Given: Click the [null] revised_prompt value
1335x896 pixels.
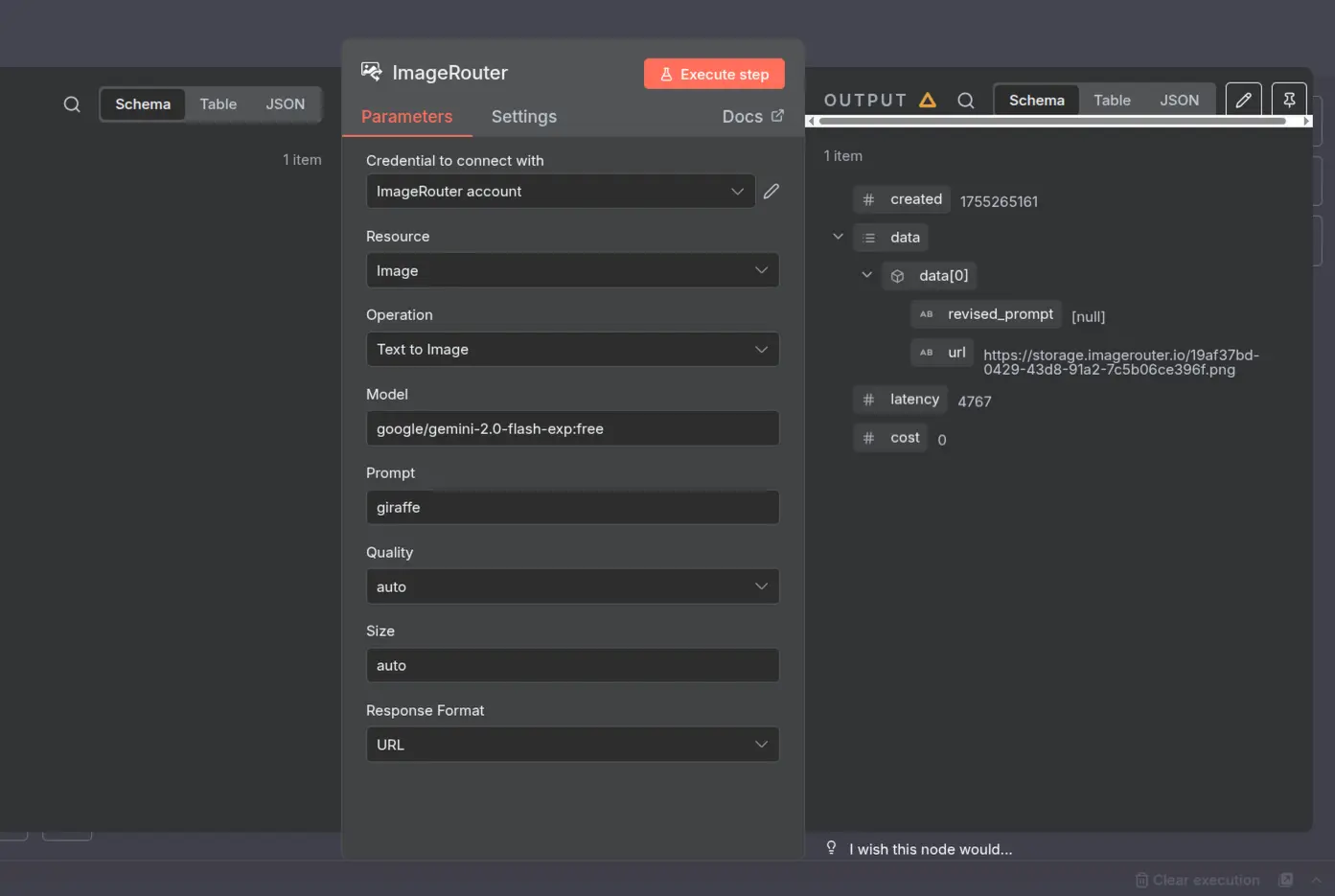Looking at the screenshot, I should click(1088, 316).
